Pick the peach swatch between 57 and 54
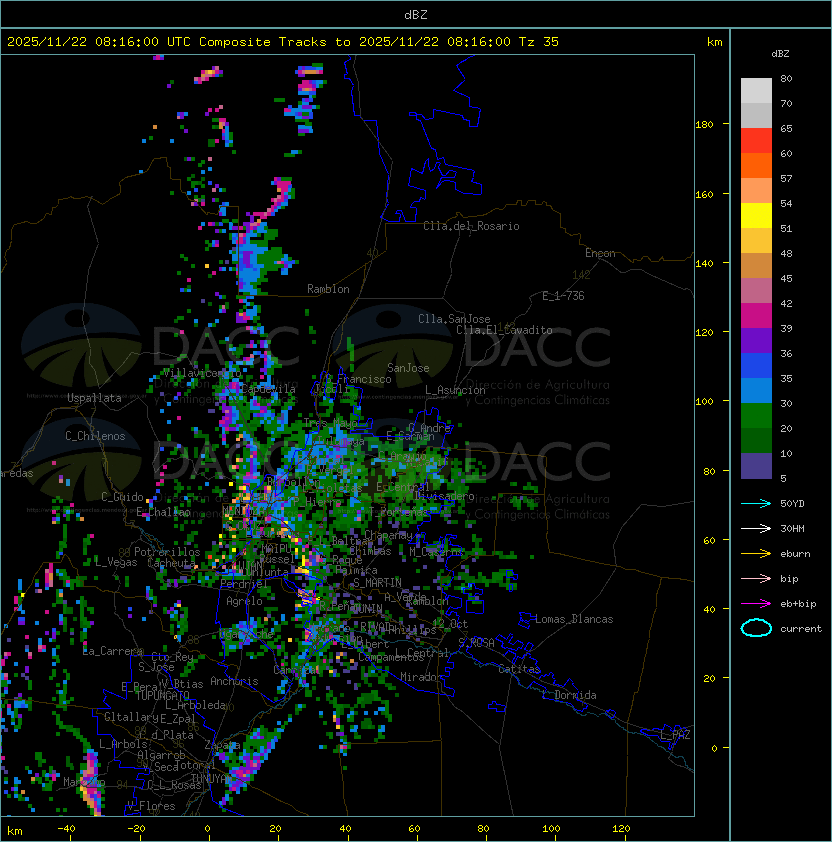832x842 pixels. (756, 191)
